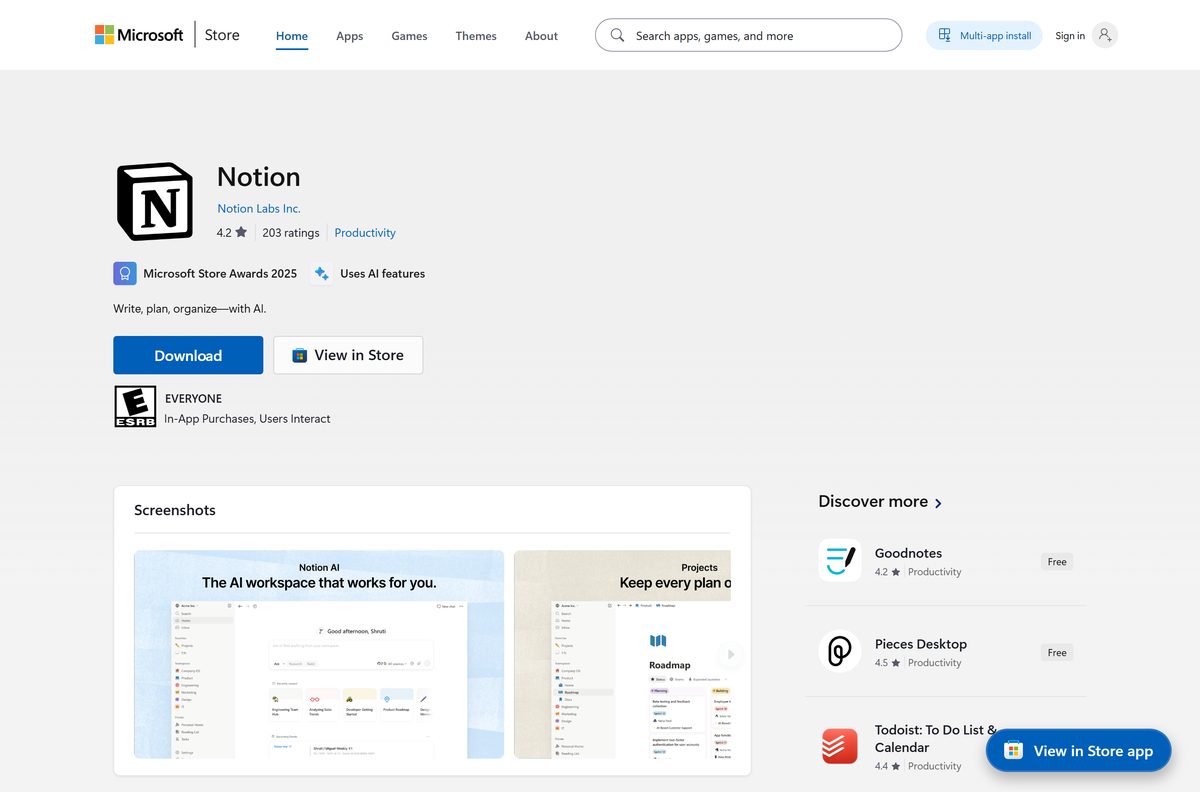Click the large Notion app logo
This screenshot has width=1200, height=792.
tap(155, 201)
